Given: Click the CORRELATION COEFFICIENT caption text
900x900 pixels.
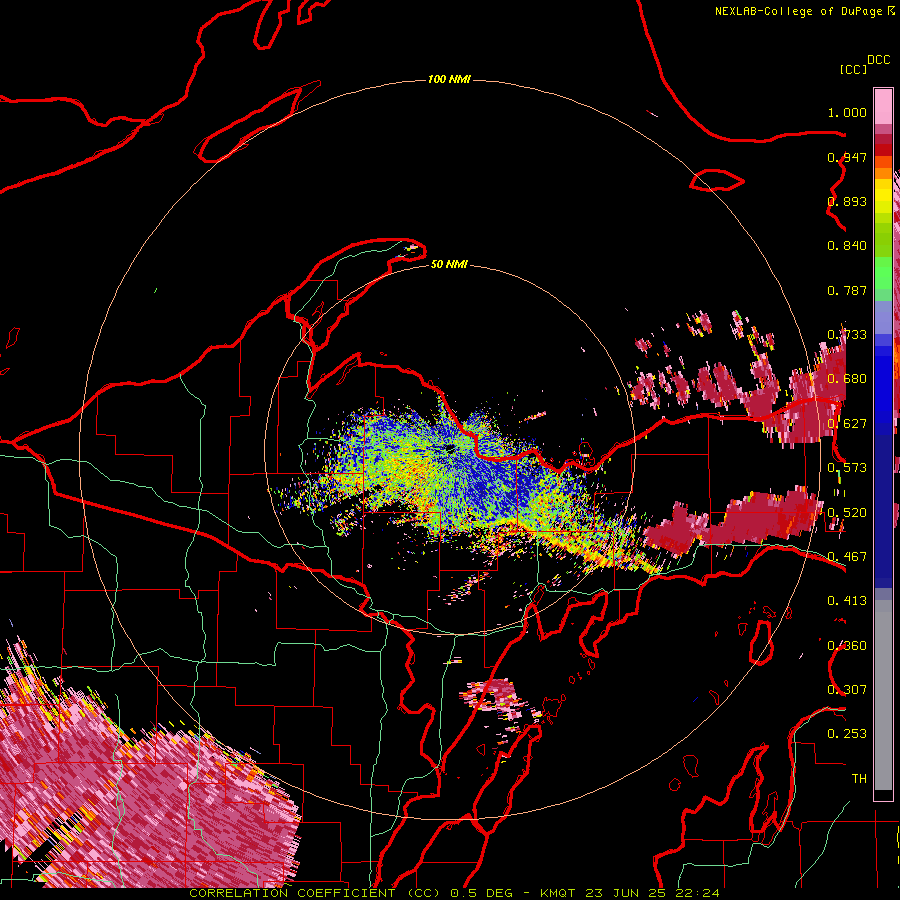Looking at the screenshot, I should click(x=292, y=893).
